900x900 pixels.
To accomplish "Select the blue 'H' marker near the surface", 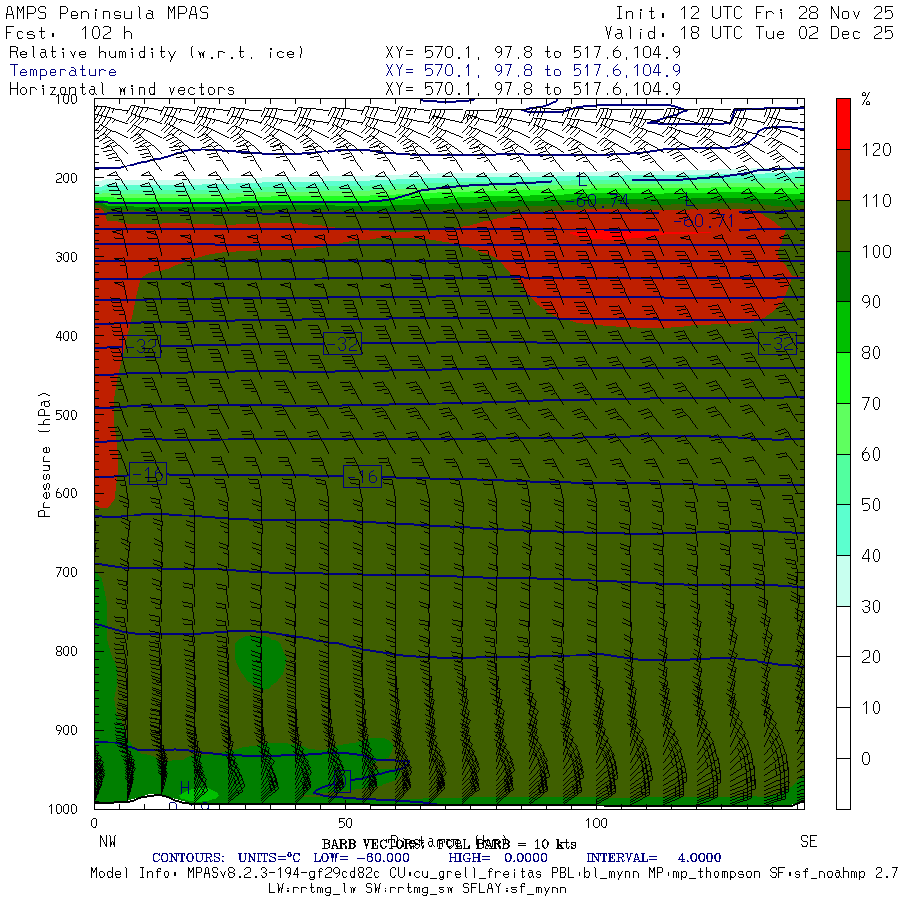I will (185, 788).
